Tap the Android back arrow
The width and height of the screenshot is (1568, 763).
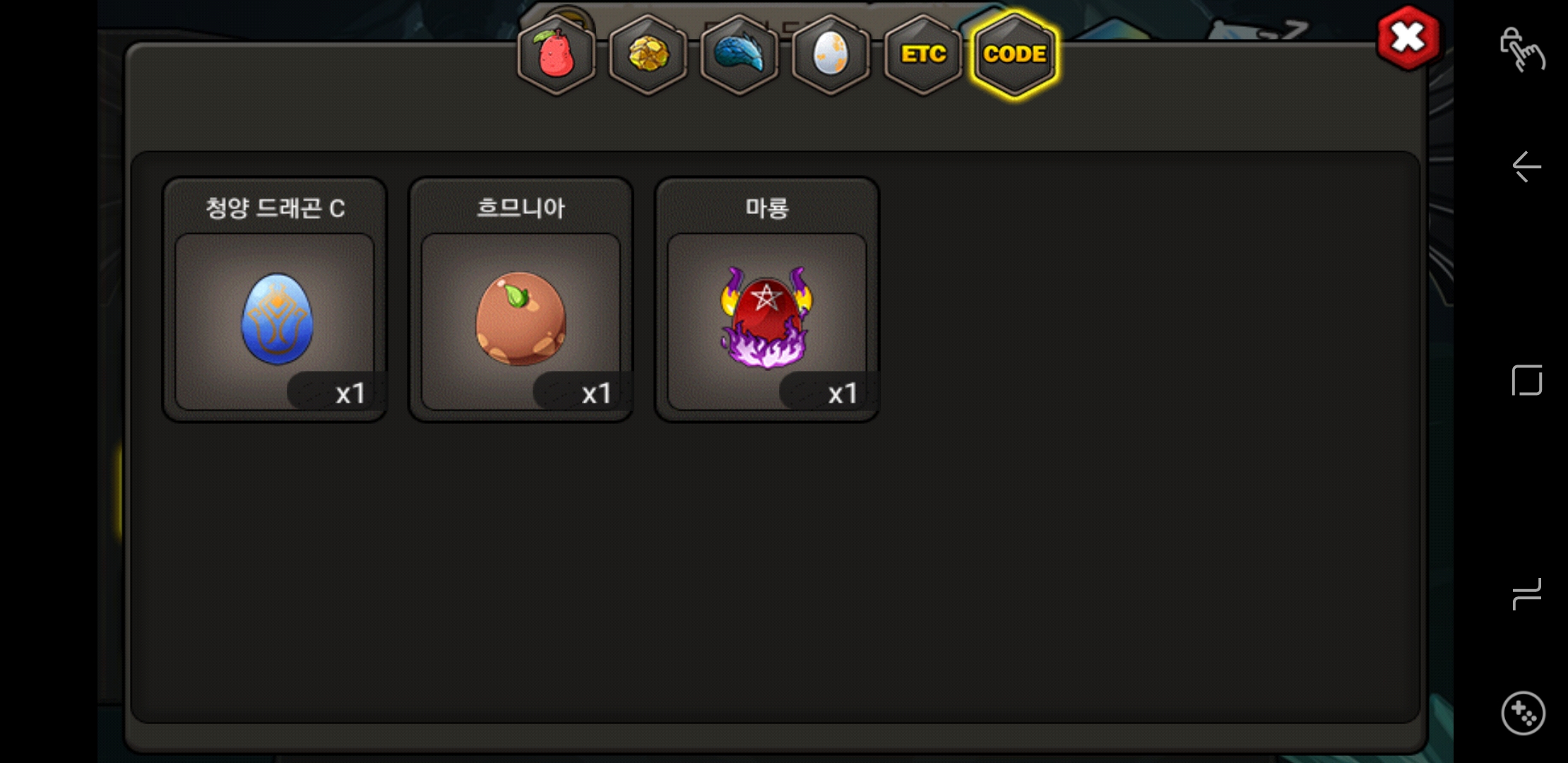pos(1526,167)
